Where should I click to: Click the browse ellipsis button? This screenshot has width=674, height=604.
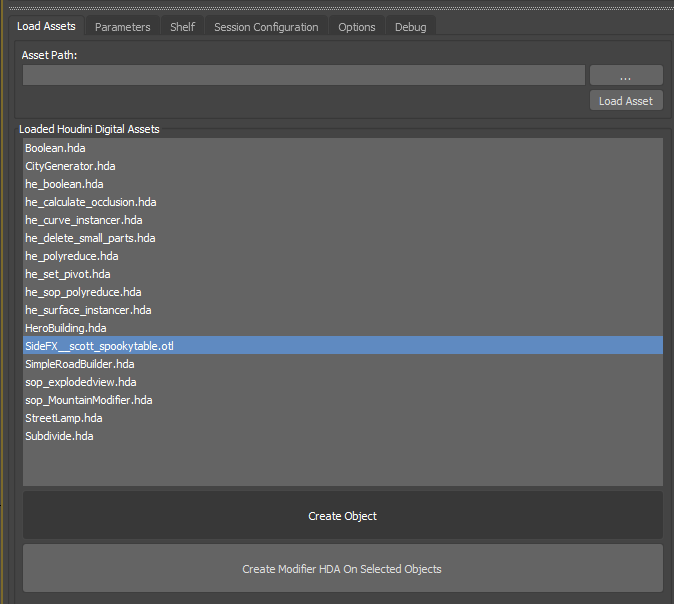click(625, 76)
